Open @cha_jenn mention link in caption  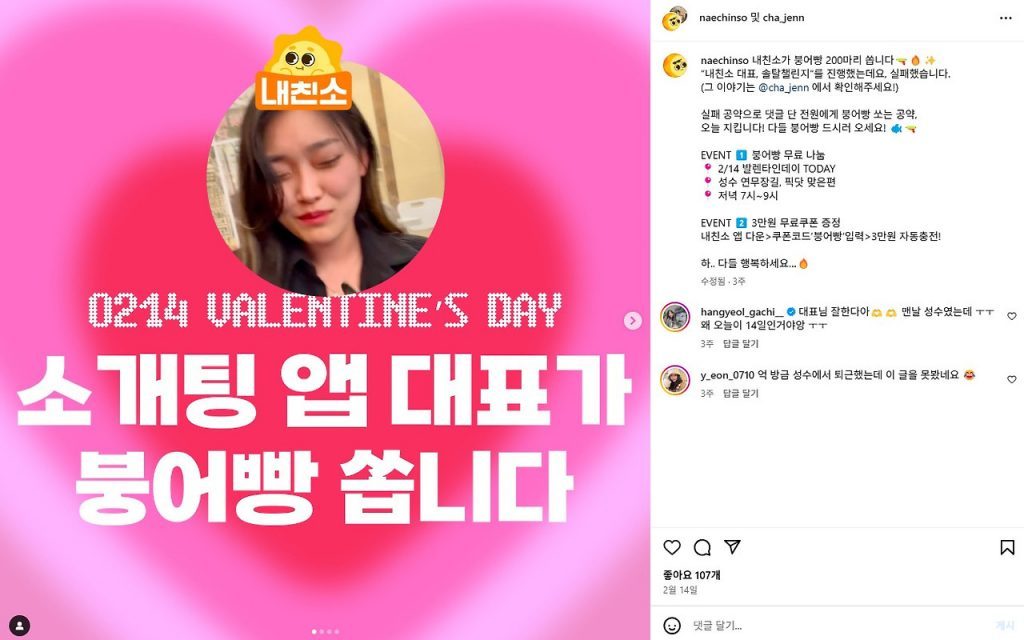point(783,88)
